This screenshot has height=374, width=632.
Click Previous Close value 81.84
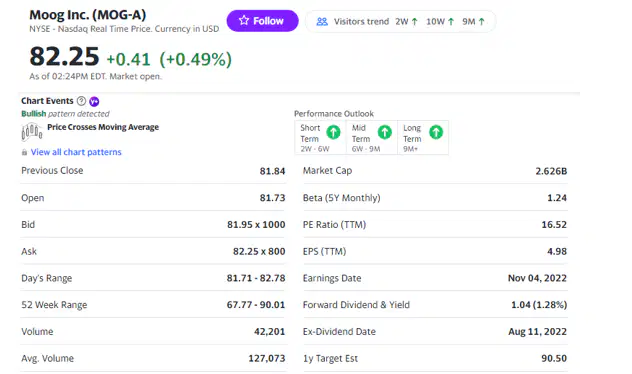click(x=272, y=171)
